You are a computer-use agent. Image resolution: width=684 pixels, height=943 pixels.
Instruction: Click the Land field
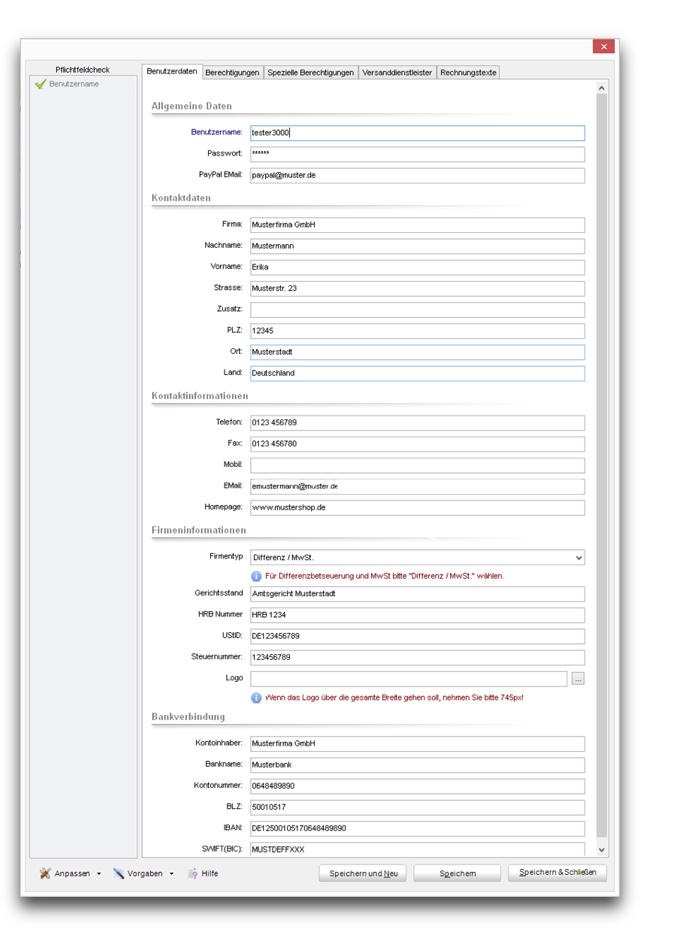[417, 373]
